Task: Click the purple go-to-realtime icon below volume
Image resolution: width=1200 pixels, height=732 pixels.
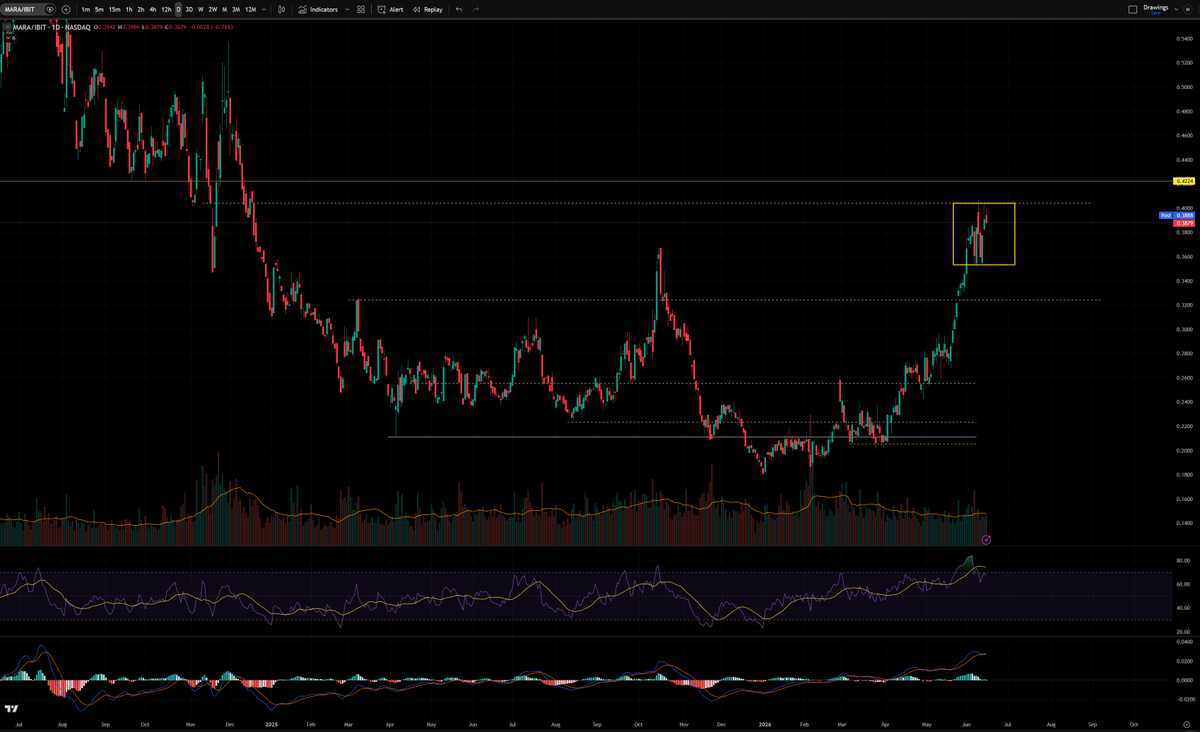Action: point(987,539)
